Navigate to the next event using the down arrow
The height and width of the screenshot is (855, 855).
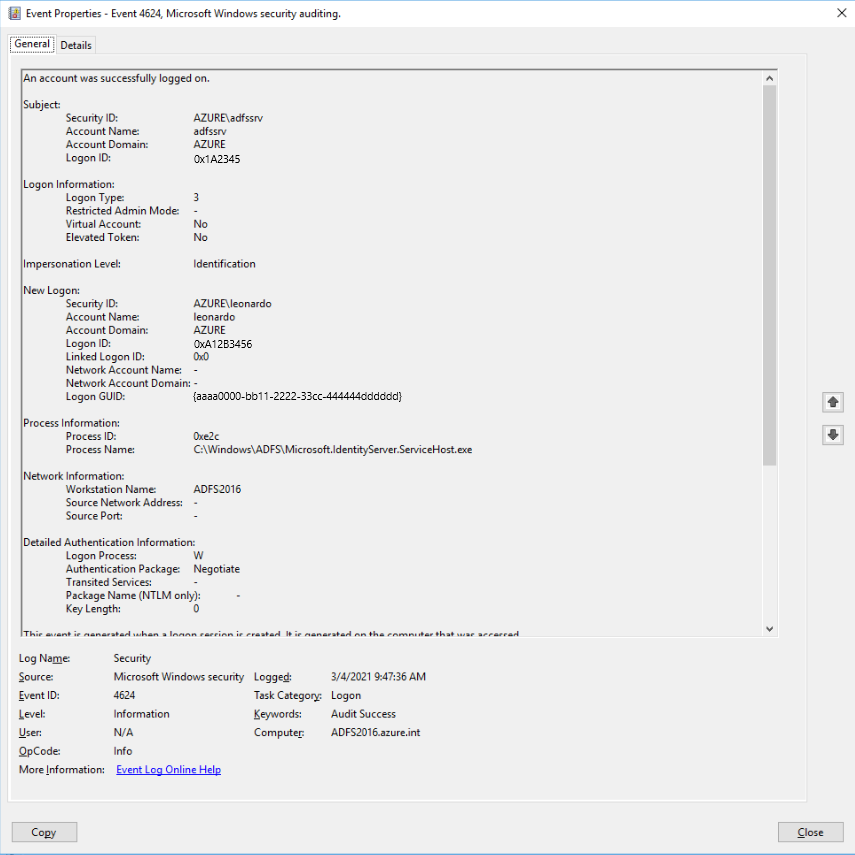(833, 434)
